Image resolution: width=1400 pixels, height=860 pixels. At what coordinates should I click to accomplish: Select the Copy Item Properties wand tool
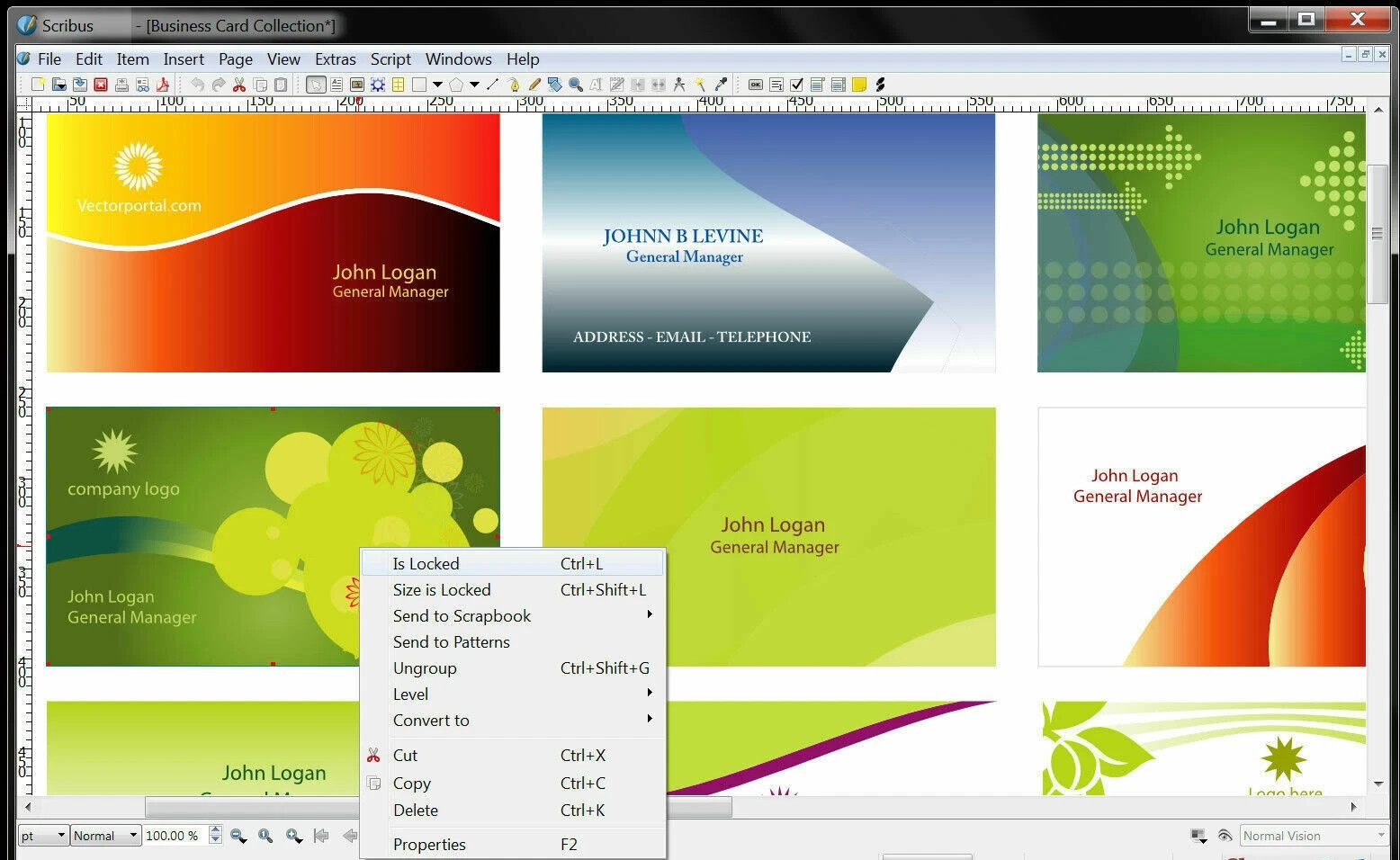700,85
